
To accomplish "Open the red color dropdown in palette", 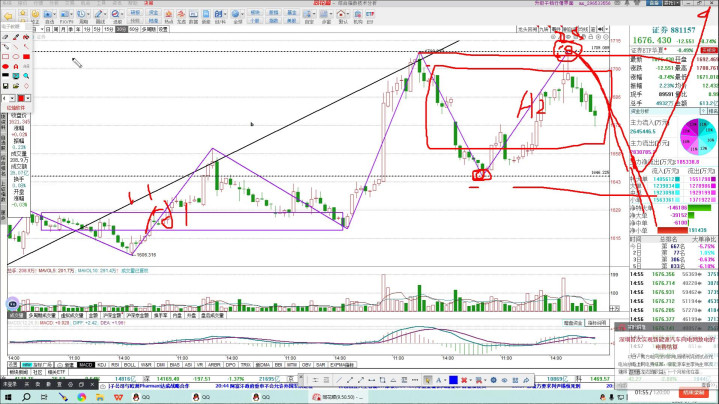I will (28, 98).
